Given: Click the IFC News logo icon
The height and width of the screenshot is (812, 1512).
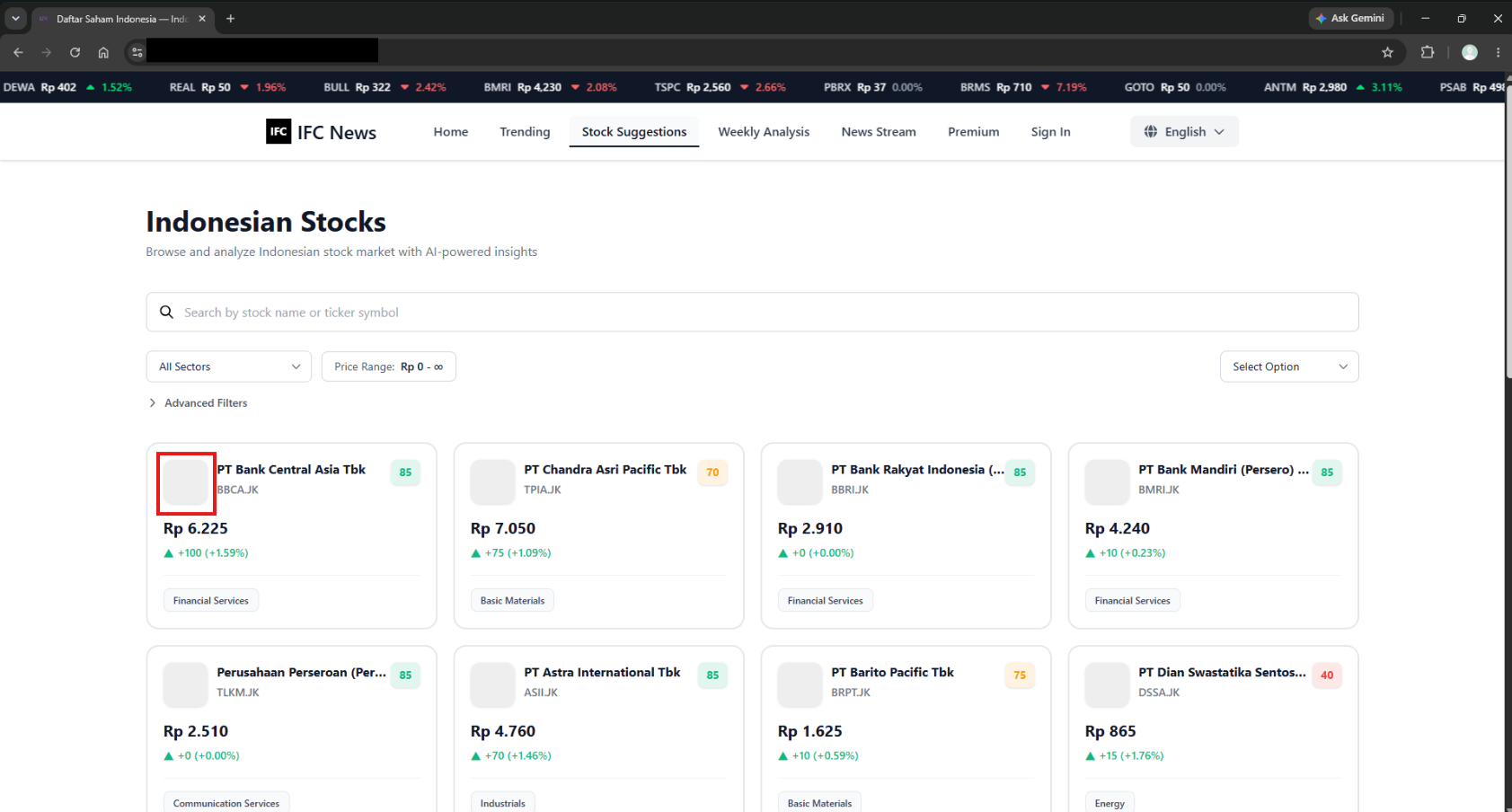Looking at the screenshot, I should pos(279,131).
